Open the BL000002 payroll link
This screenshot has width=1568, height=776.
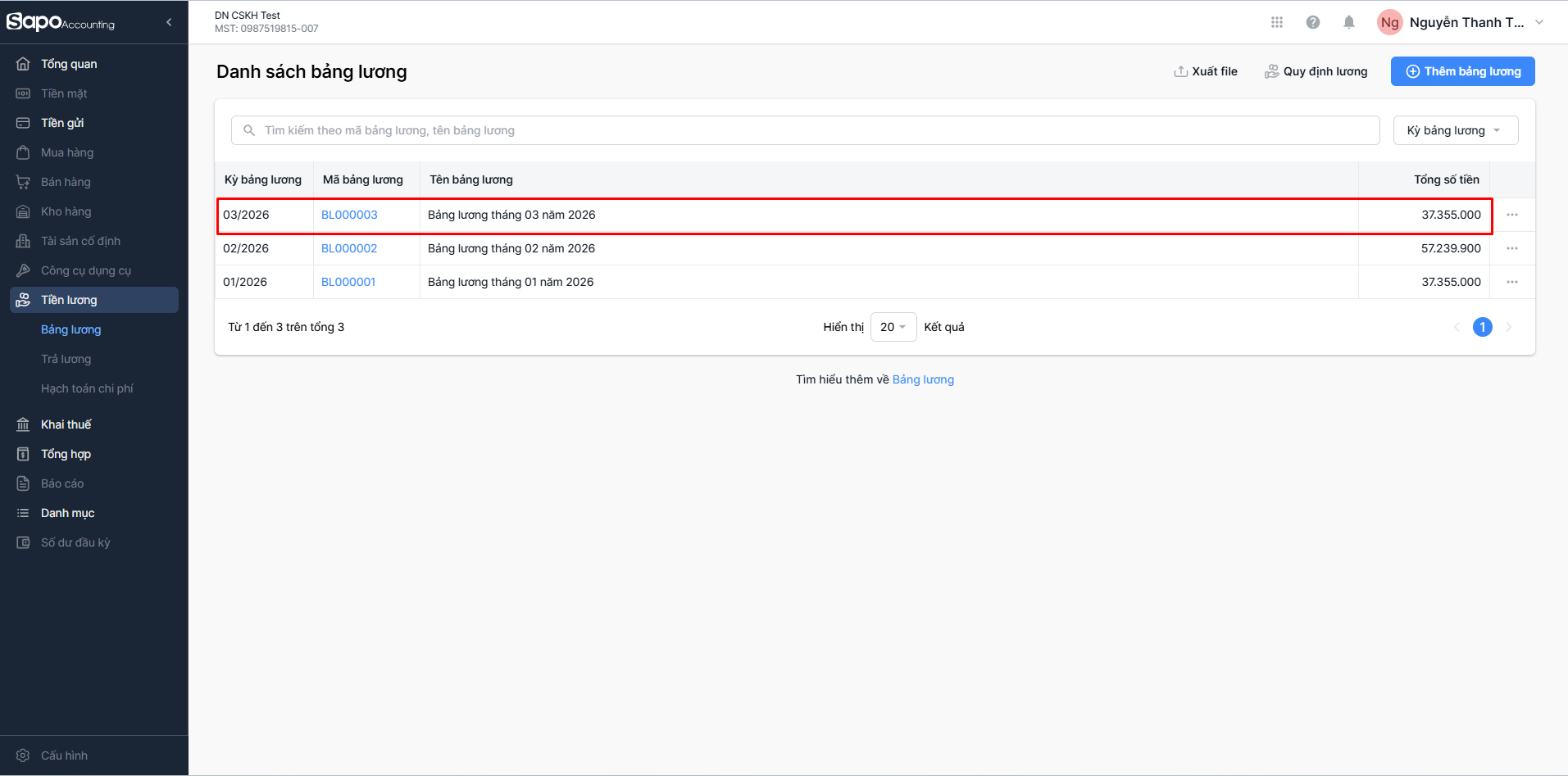click(349, 248)
